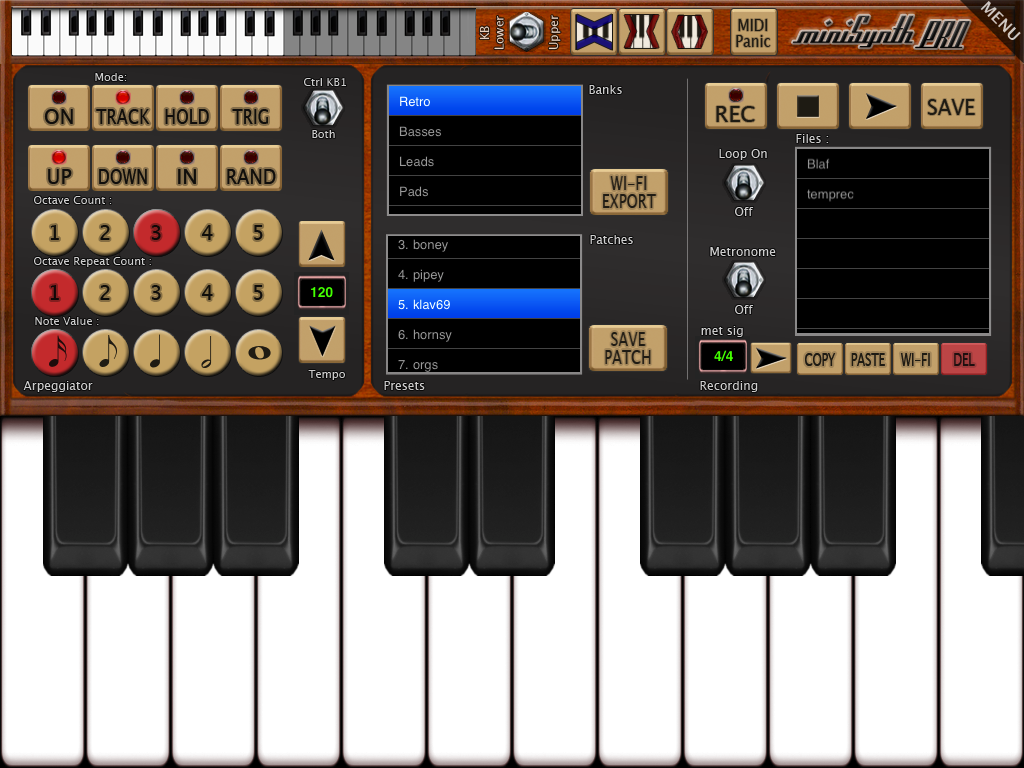Select whole note value
This screenshot has height=768, width=1024.
(x=259, y=353)
